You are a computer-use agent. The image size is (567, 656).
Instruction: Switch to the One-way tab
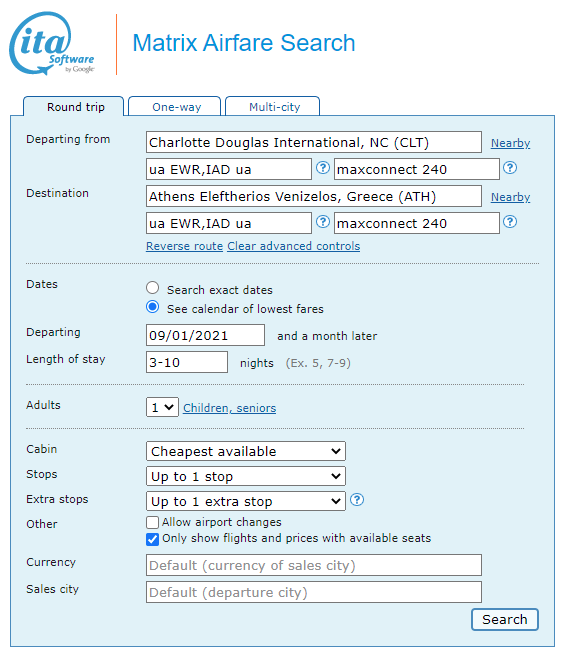pos(175,107)
